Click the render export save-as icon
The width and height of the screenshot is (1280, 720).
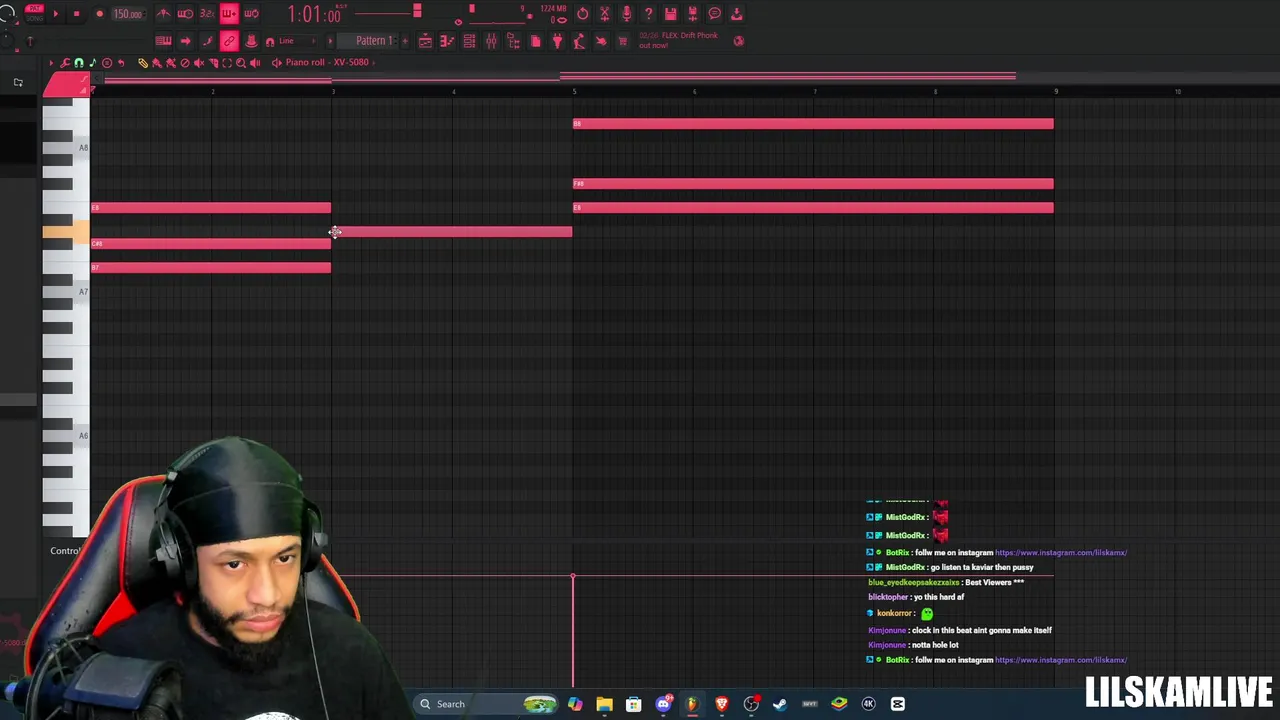(693, 14)
